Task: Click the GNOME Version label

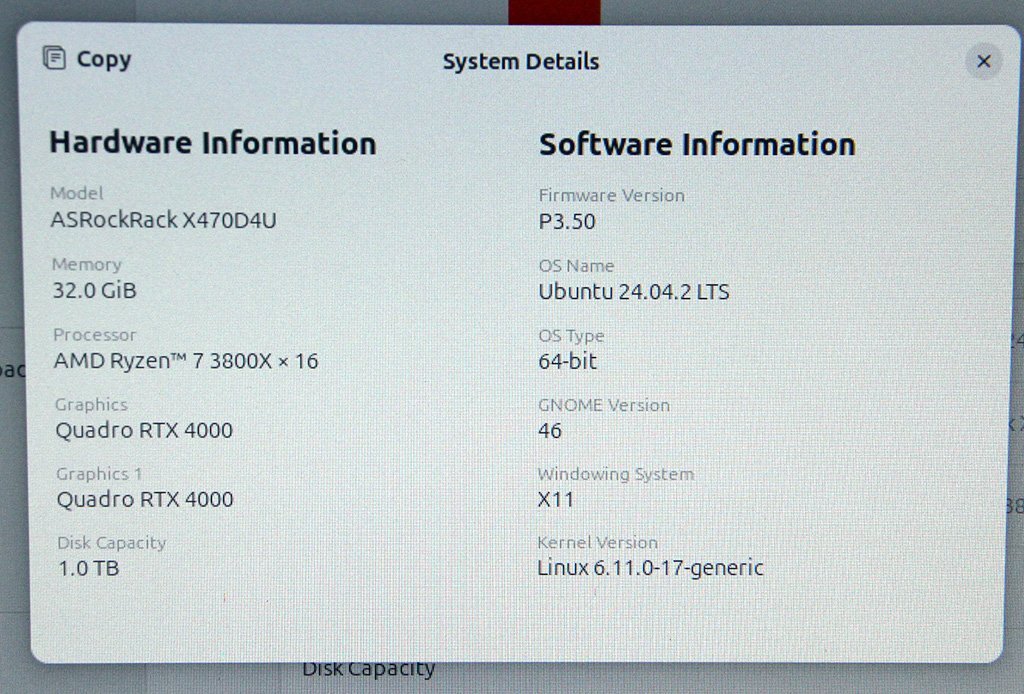Action: [604, 405]
